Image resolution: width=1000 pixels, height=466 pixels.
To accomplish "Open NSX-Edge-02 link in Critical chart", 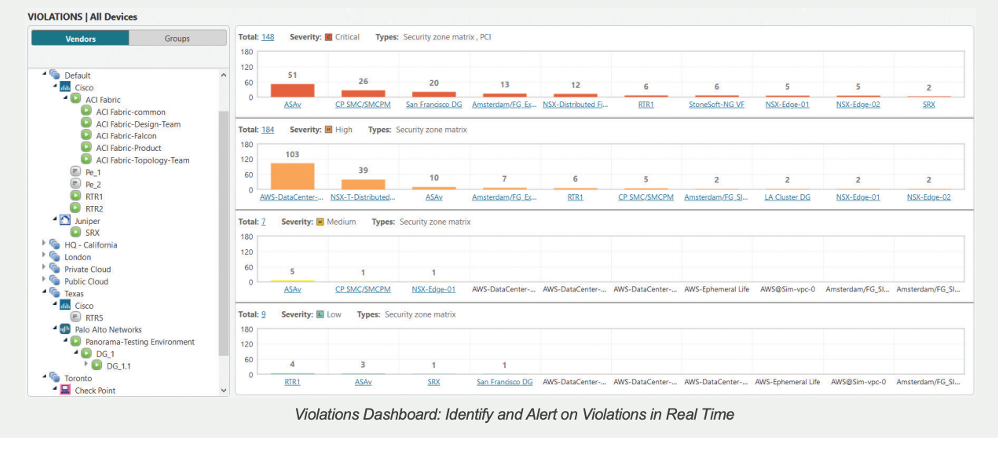I will point(858,105).
